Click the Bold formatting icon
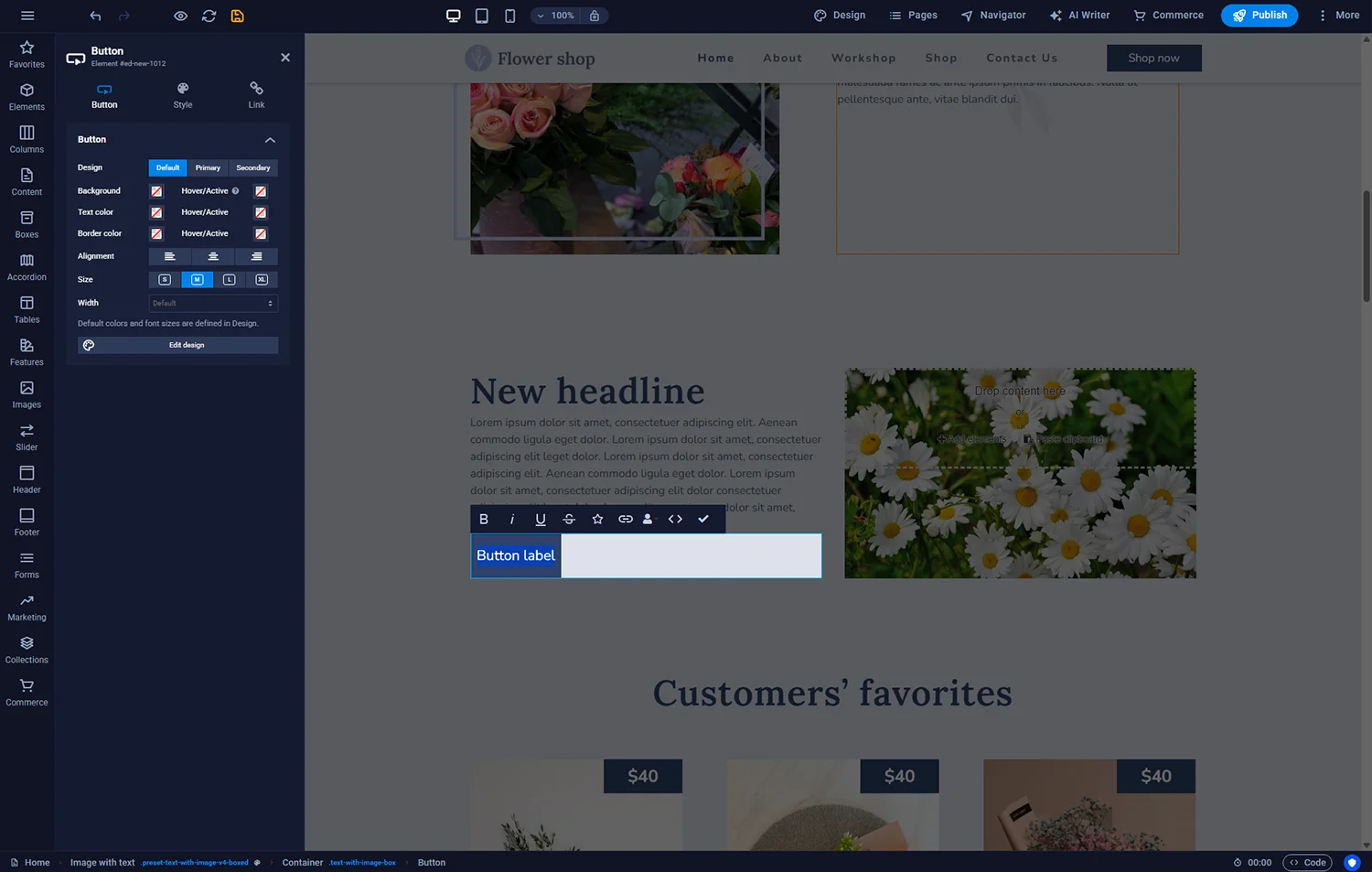The image size is (1372, 872). pyautogui.click(x=484, y=519)
